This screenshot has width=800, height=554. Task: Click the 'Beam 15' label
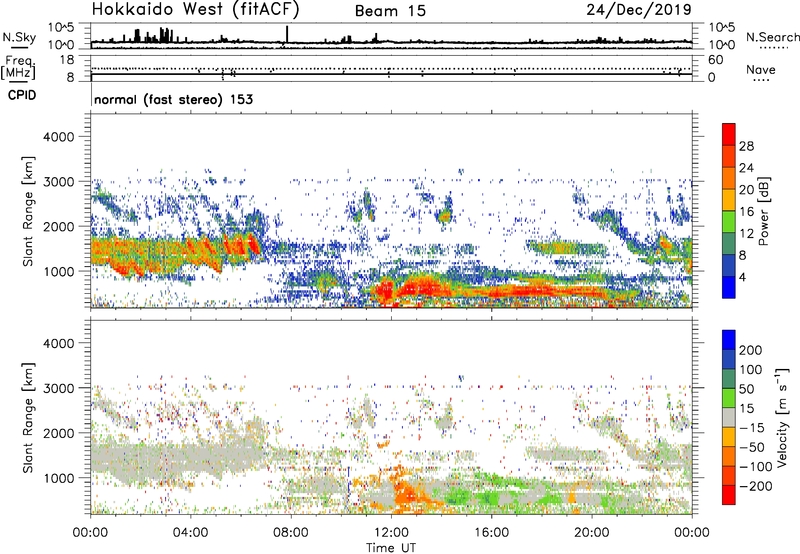390,11
